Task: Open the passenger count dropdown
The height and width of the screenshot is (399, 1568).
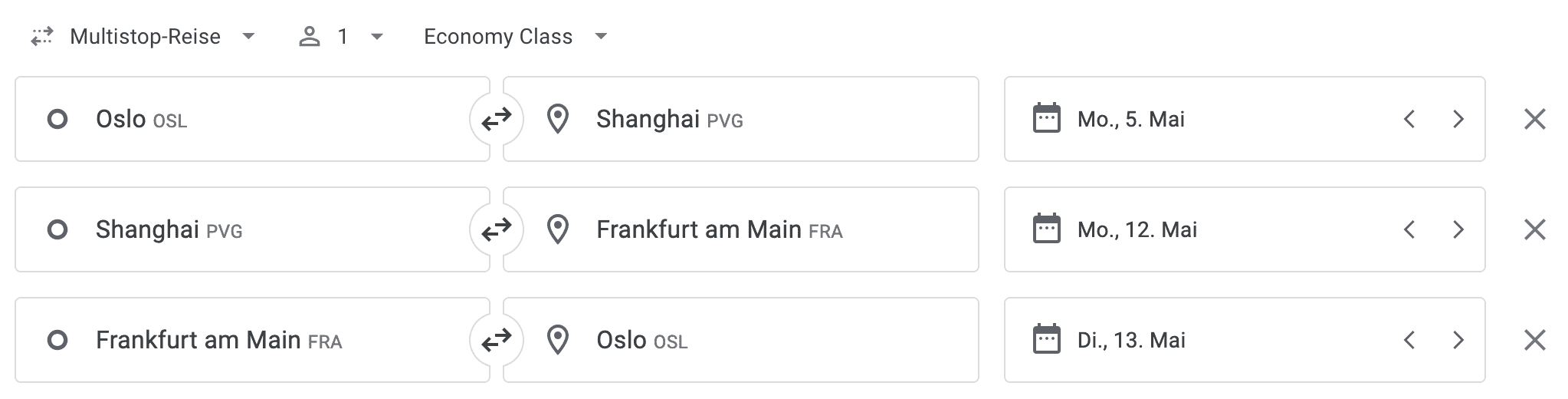Action: point(341,37)
